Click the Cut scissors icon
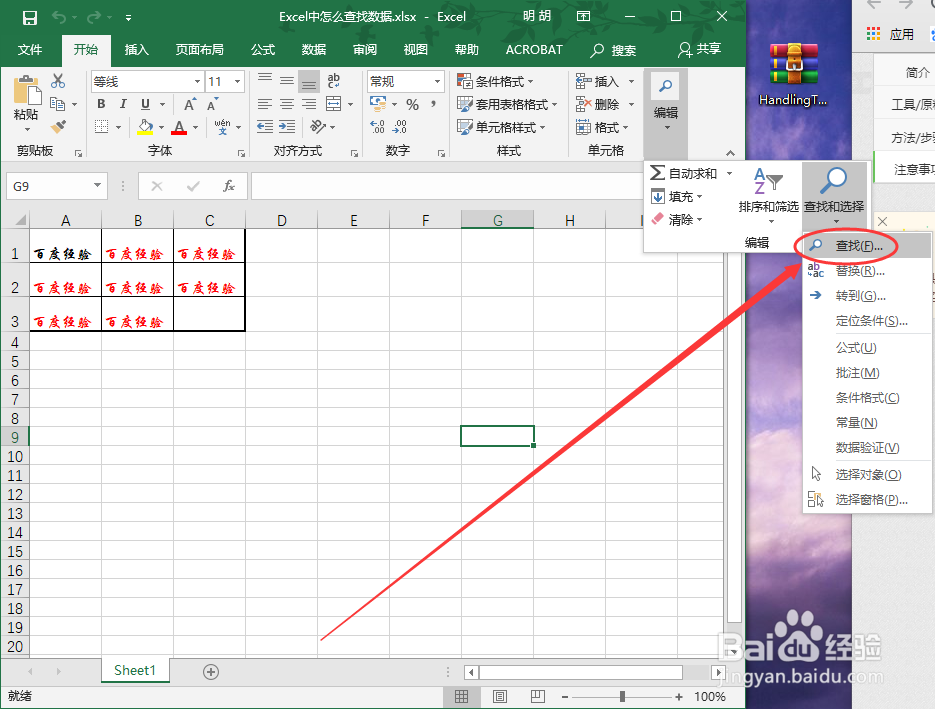 tap(58, 81)
